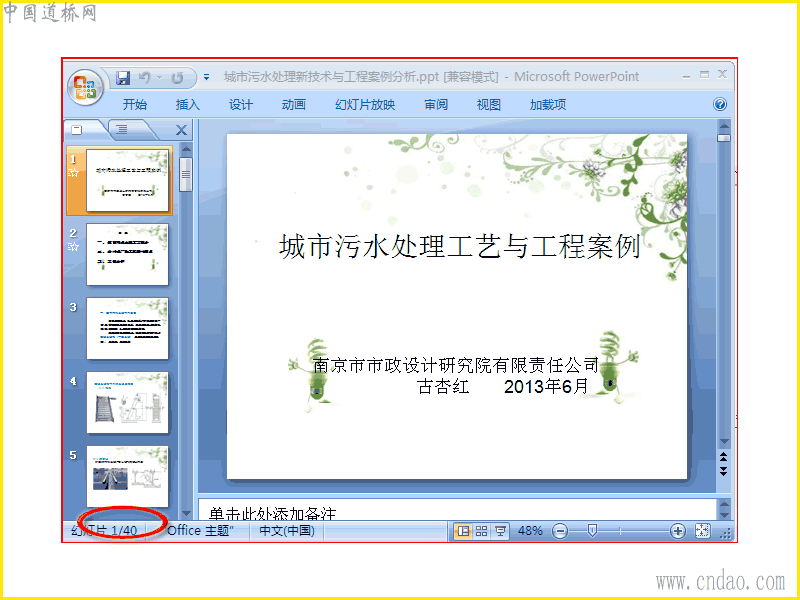The width and height of the screenshot is (800, 600).
Task: Go to next slide using double-down arrow
Action: (723, 471)
